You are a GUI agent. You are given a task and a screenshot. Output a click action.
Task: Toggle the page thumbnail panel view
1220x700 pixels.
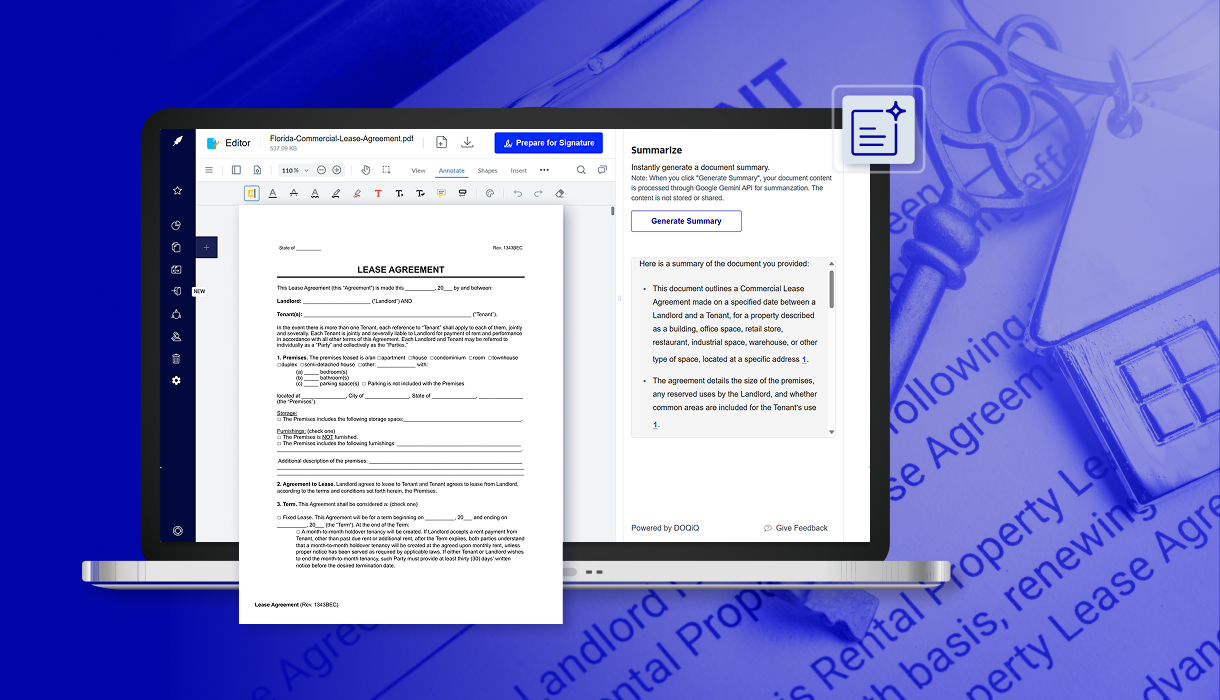pyautogui.click(x=236, y=170)
